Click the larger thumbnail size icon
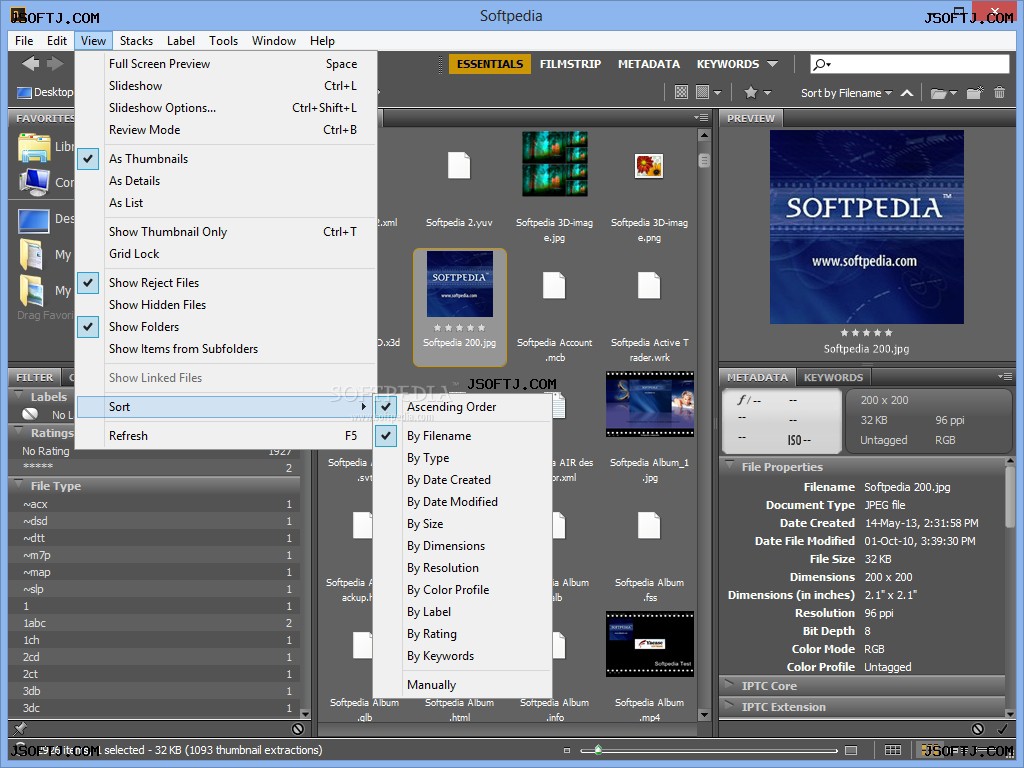This screenshot has width=1024, height=768. pyautogui.click(x=851, y=750)
